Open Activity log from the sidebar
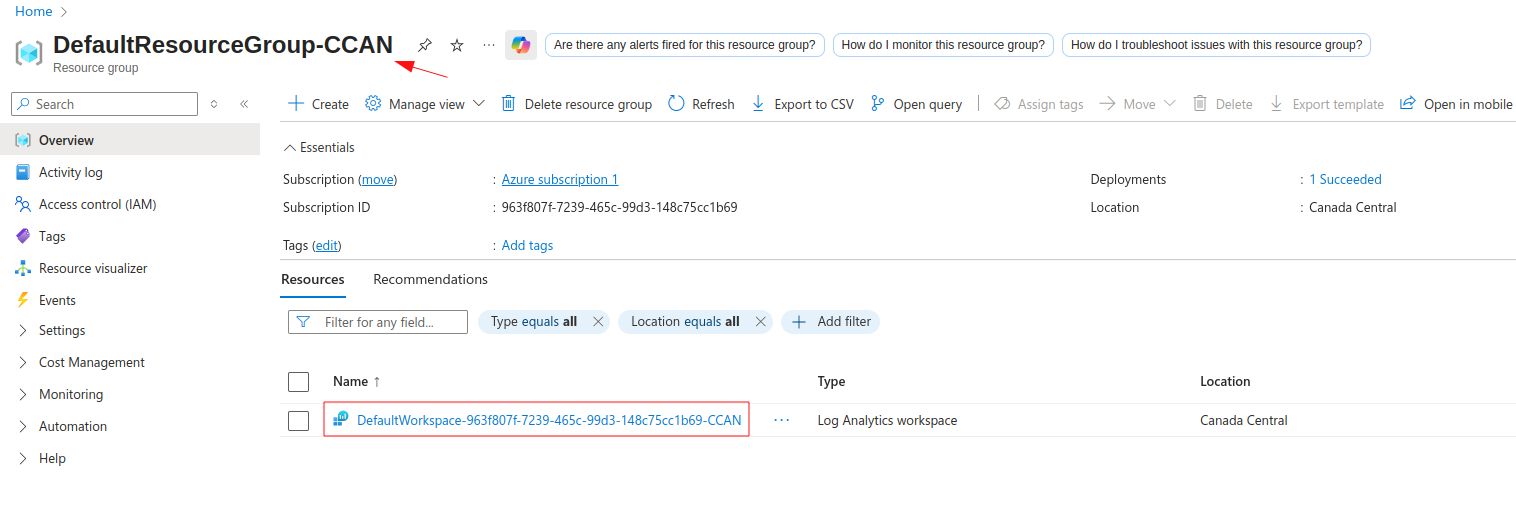Screen dimensions: 1516x506 pos(70,172)
